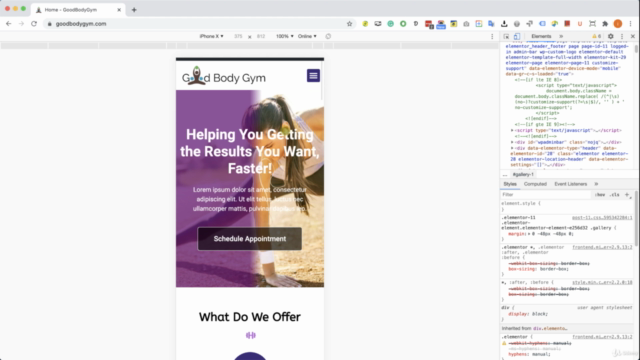Click the purple dumbbell divider icon

[251, 335]
